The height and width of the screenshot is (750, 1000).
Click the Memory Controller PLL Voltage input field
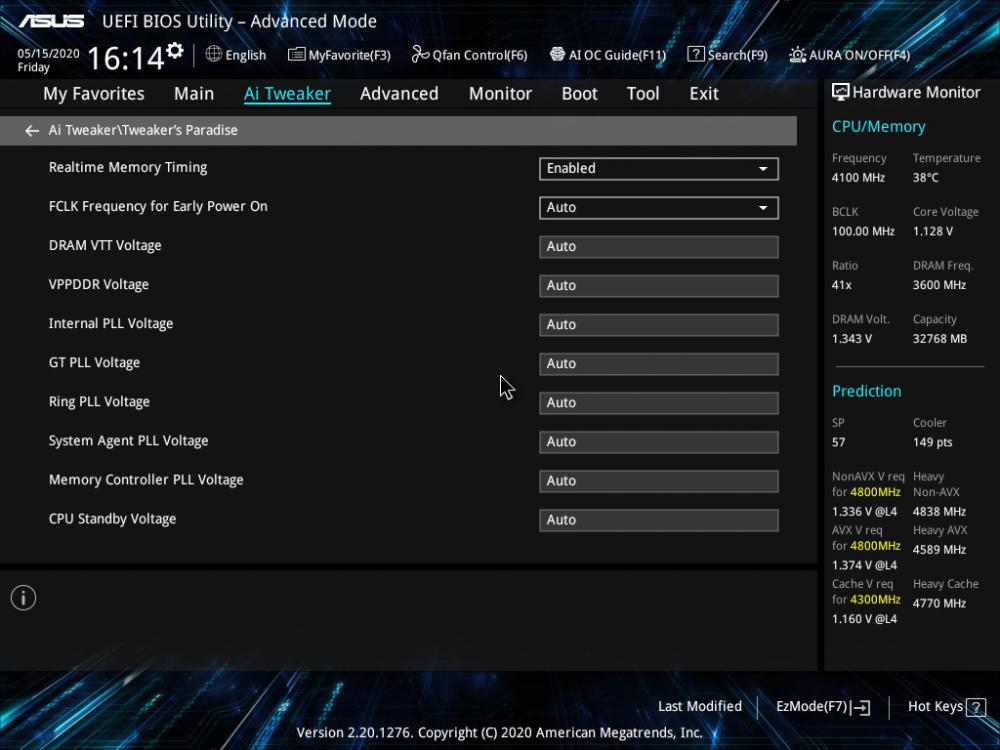(x=659, y=481)
